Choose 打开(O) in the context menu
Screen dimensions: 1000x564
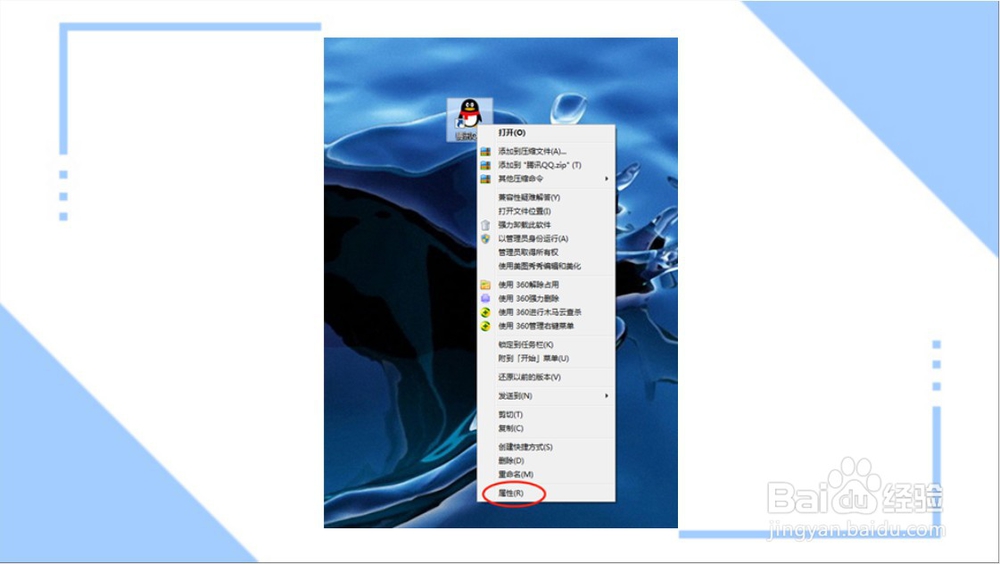coord(547,133)
